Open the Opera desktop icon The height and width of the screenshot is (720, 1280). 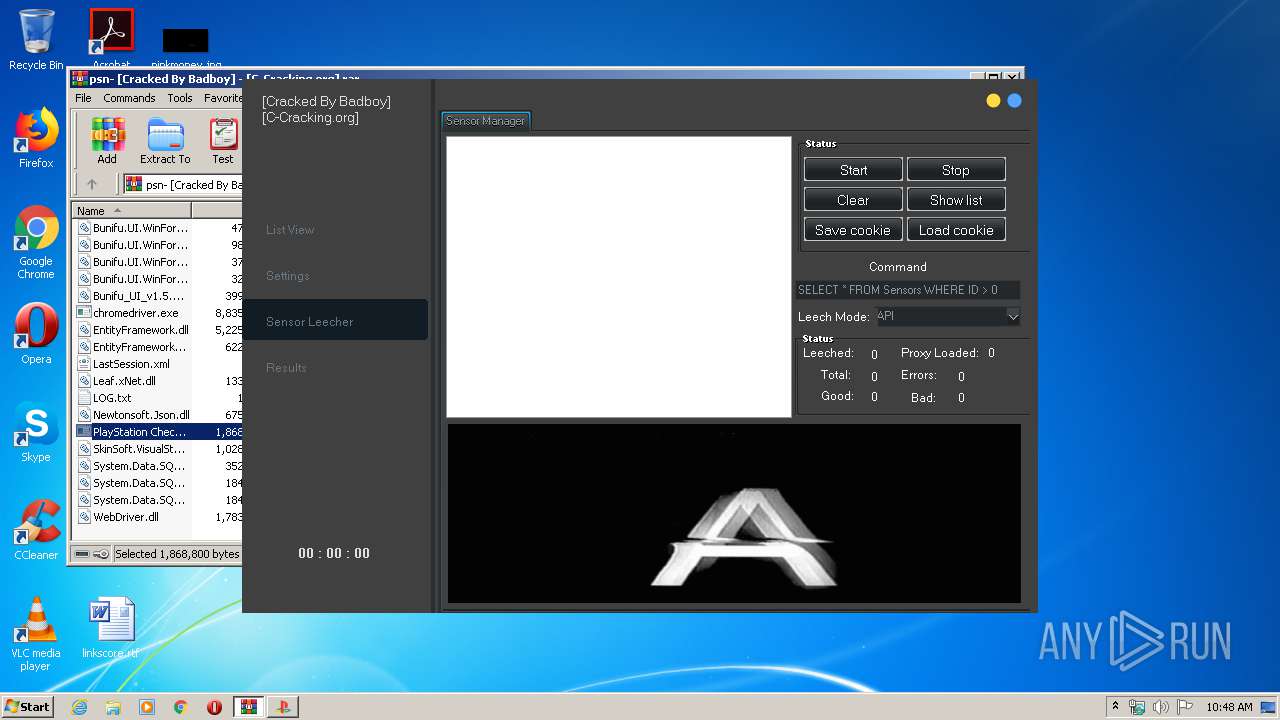(36, 334)
